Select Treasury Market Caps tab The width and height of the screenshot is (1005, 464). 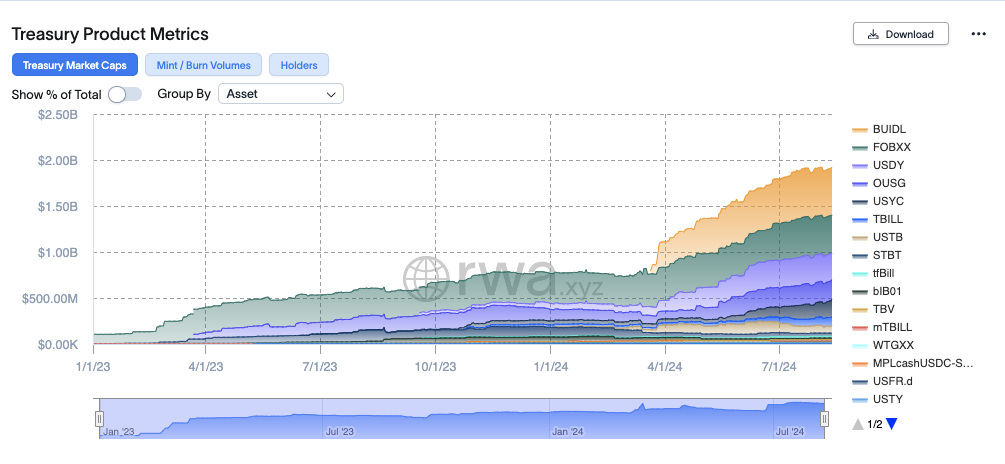(75, 65)
